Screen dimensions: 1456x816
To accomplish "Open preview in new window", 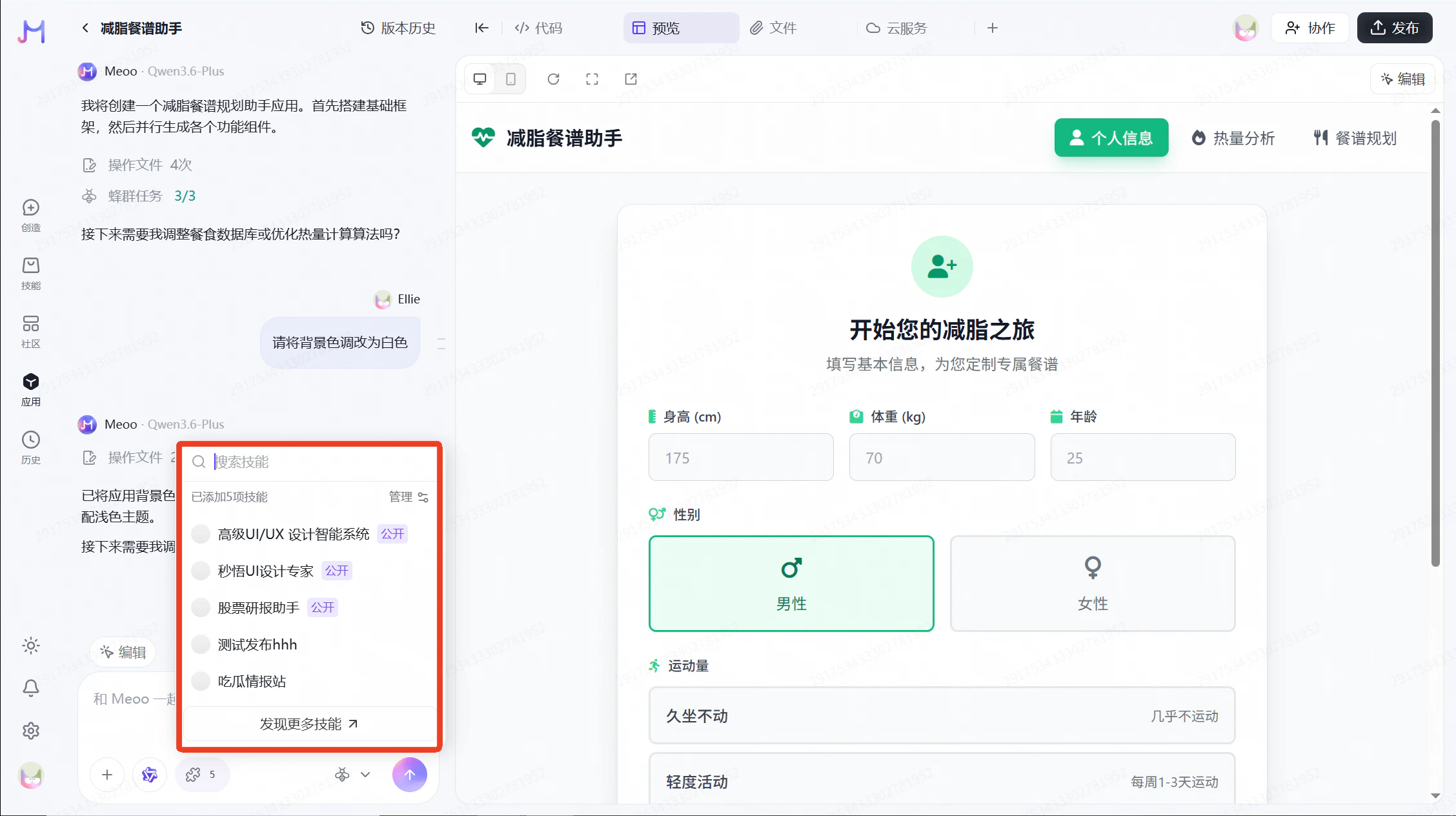I will 631,79.
